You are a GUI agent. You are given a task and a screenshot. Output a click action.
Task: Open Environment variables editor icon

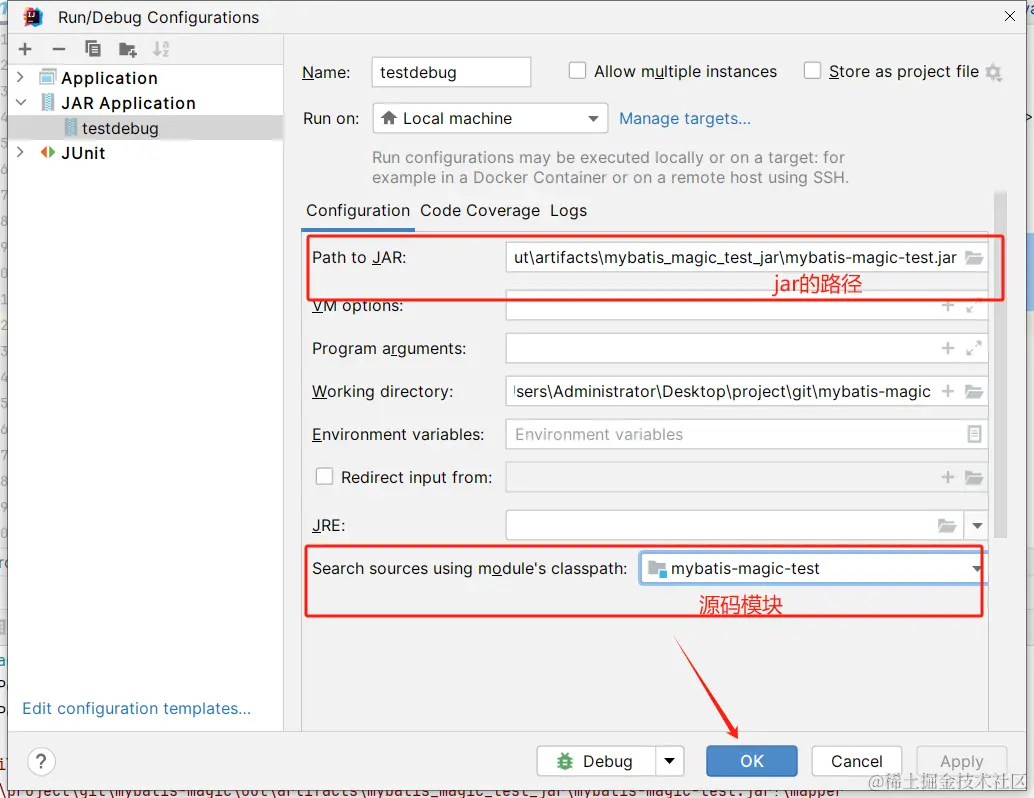click(974, 435)
